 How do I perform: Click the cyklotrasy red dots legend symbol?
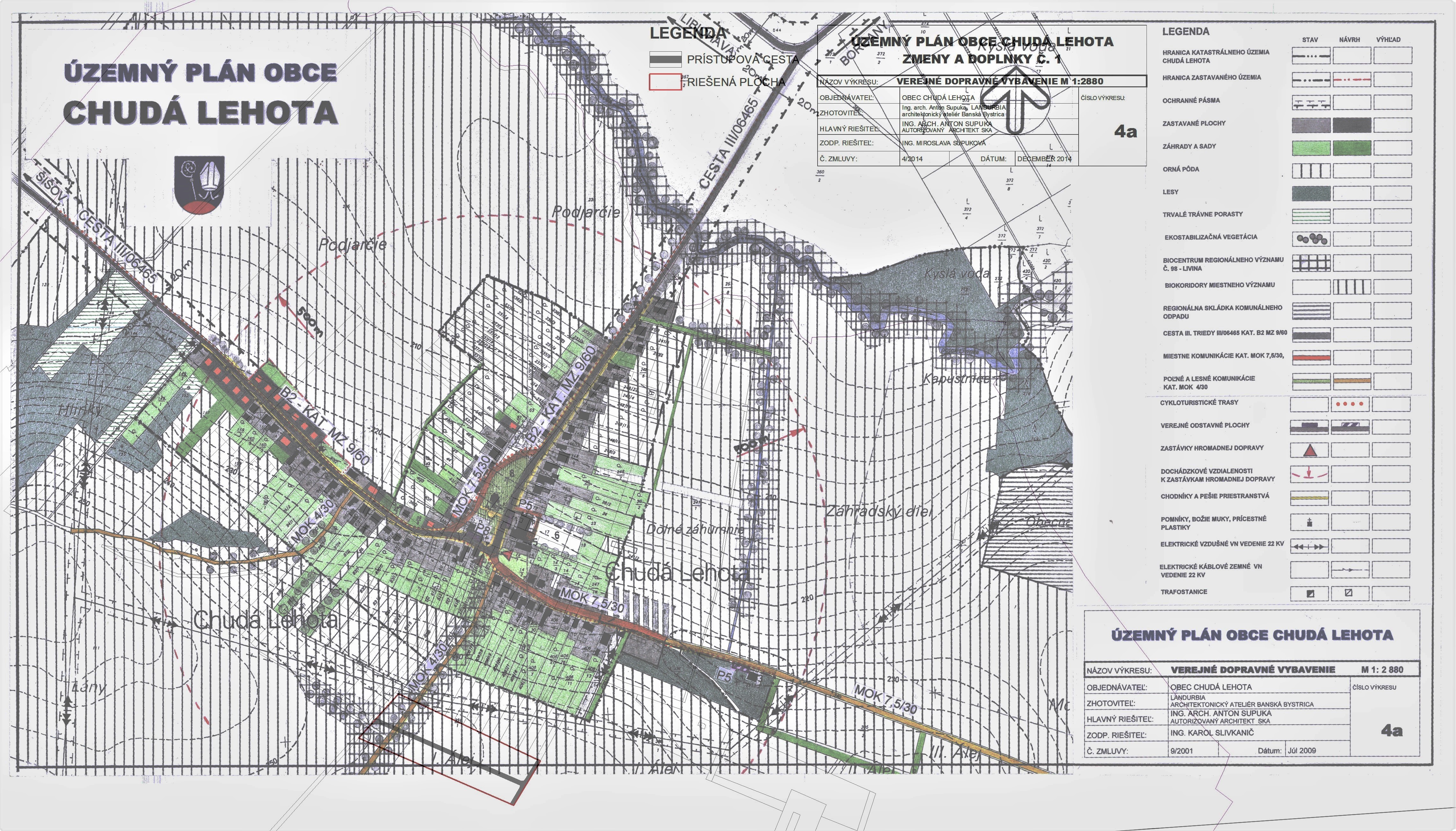click(x=1350, y=405)
